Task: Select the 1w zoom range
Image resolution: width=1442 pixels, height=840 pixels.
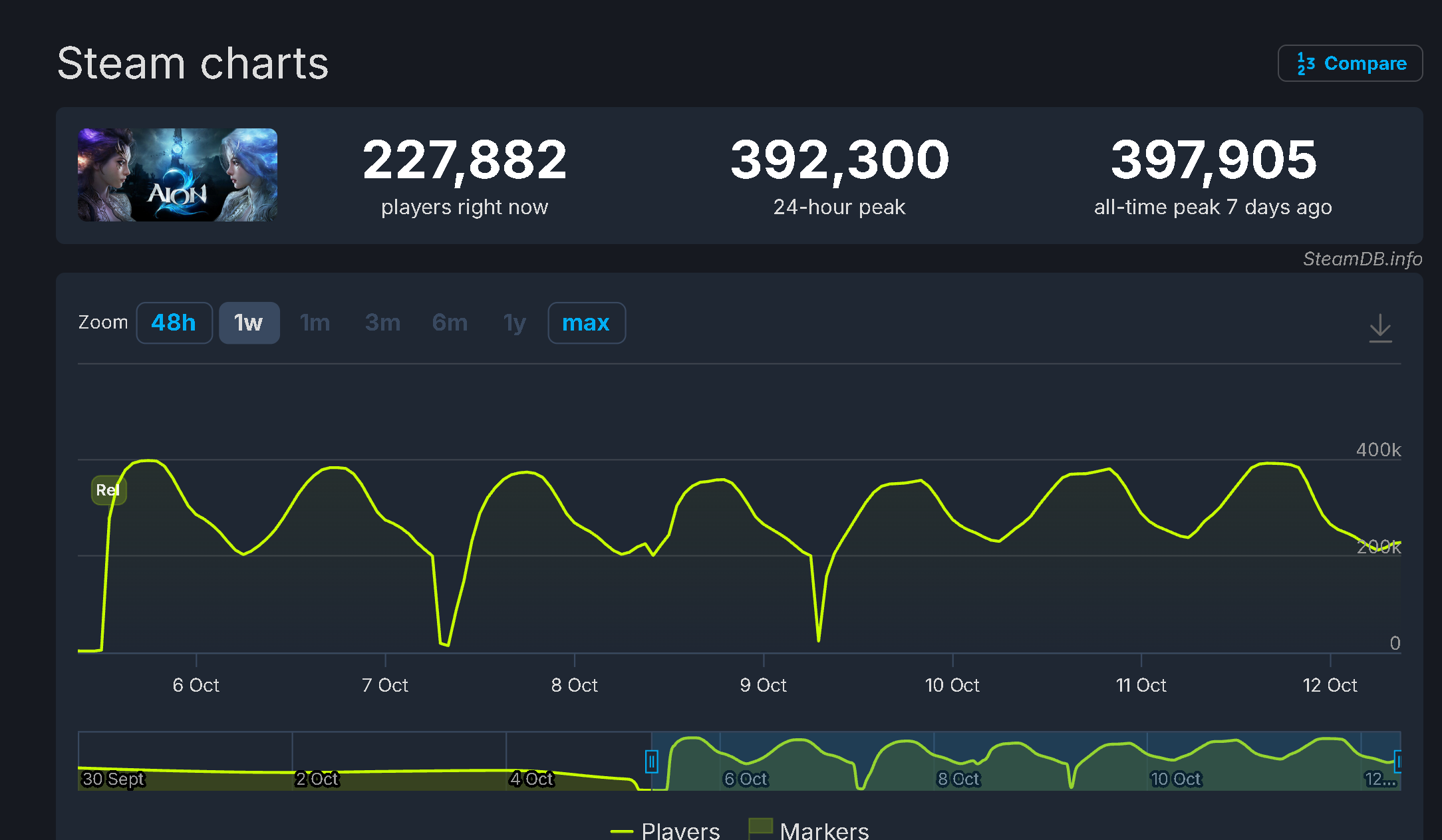Action: click(249, 323)
